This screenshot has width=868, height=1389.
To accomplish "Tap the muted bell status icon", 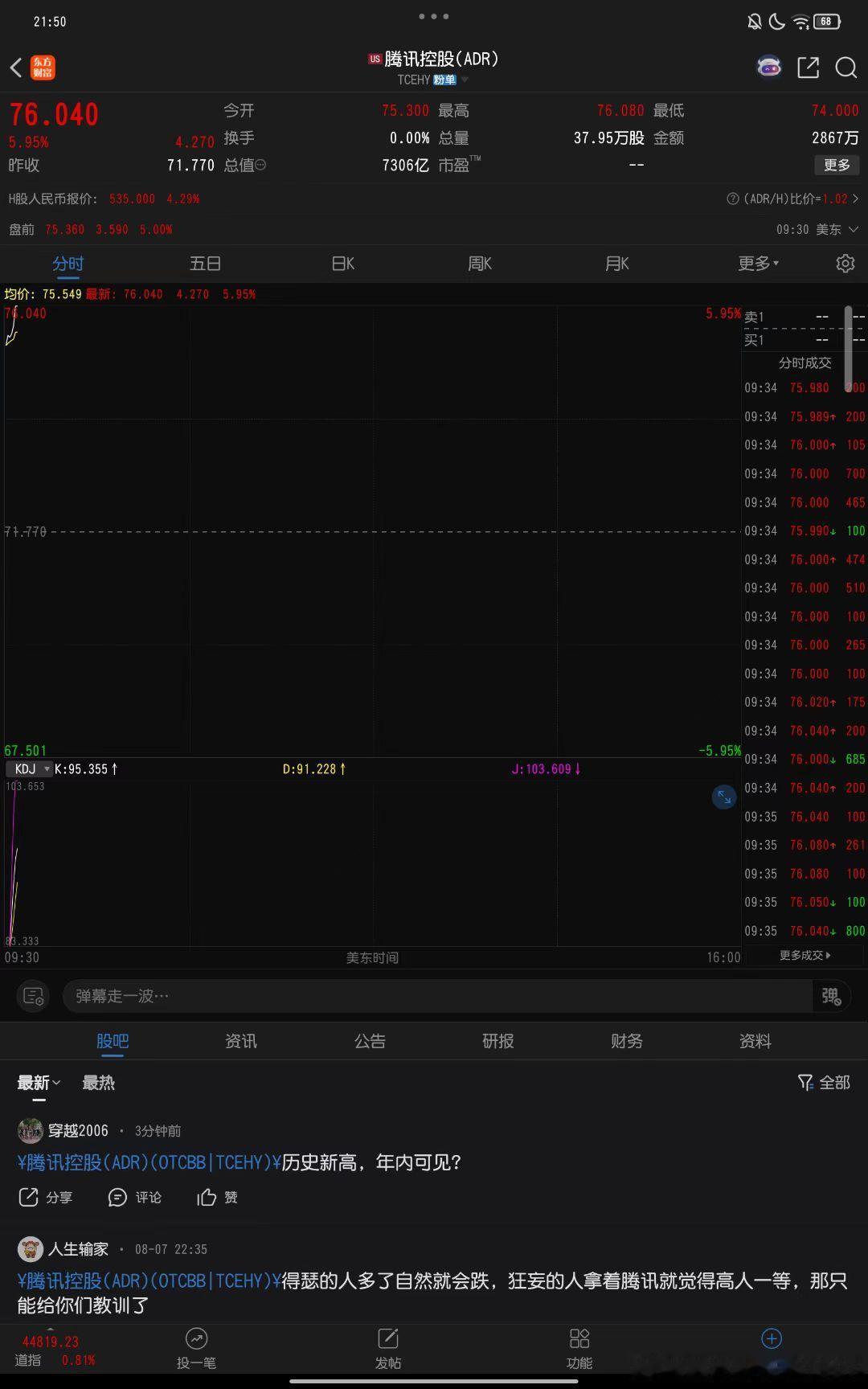I will 754,22.
